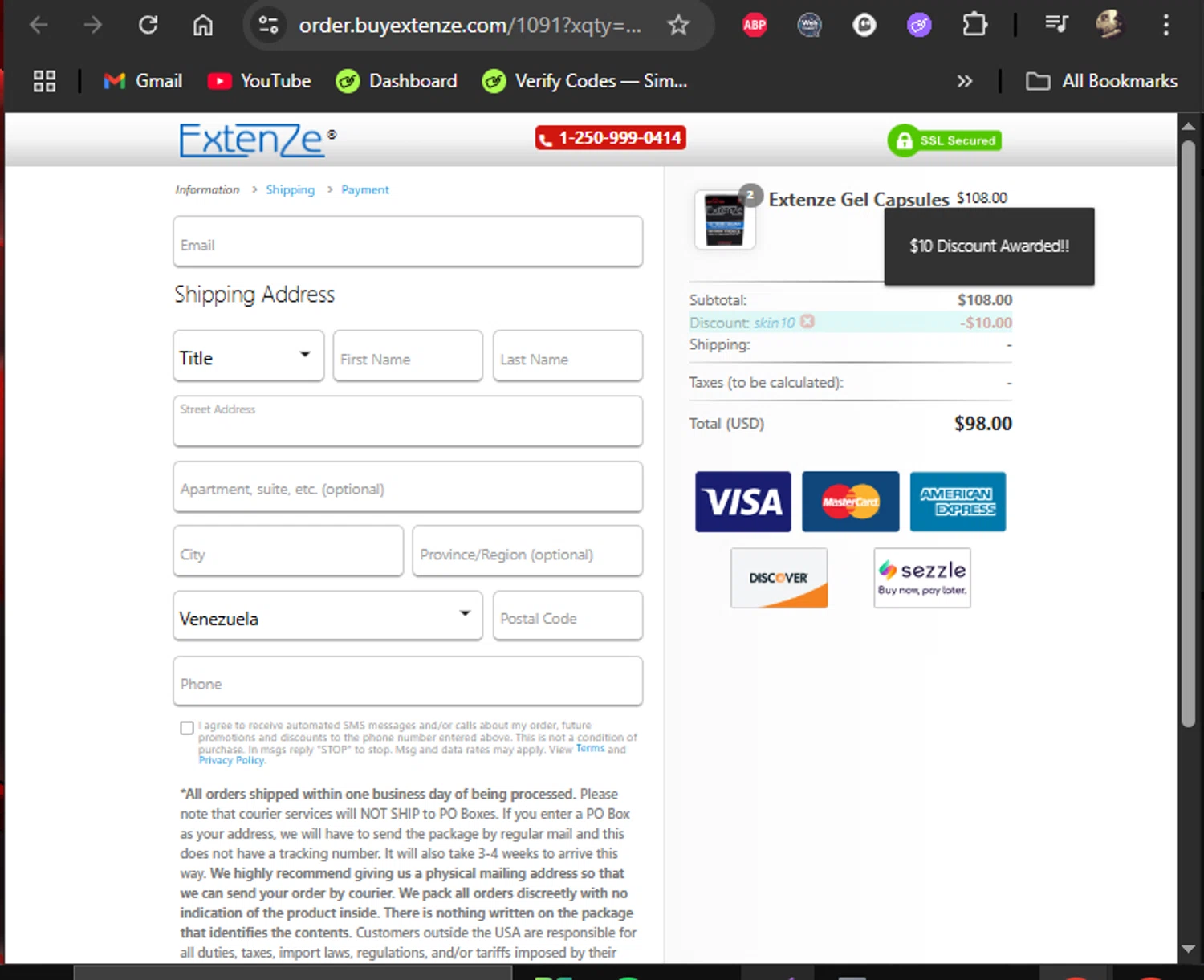Open the All Bookmarks folder

(1101, 81)
